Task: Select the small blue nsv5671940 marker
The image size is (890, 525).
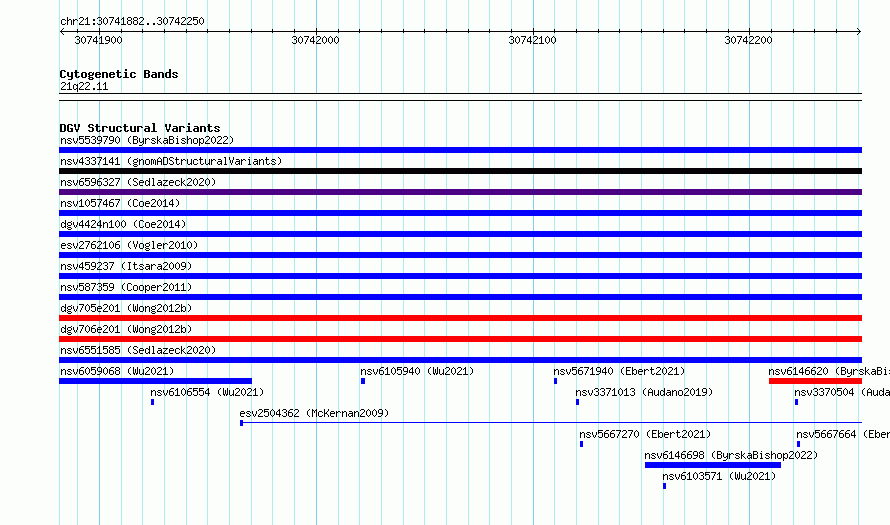Action: [x=555, y=381]
